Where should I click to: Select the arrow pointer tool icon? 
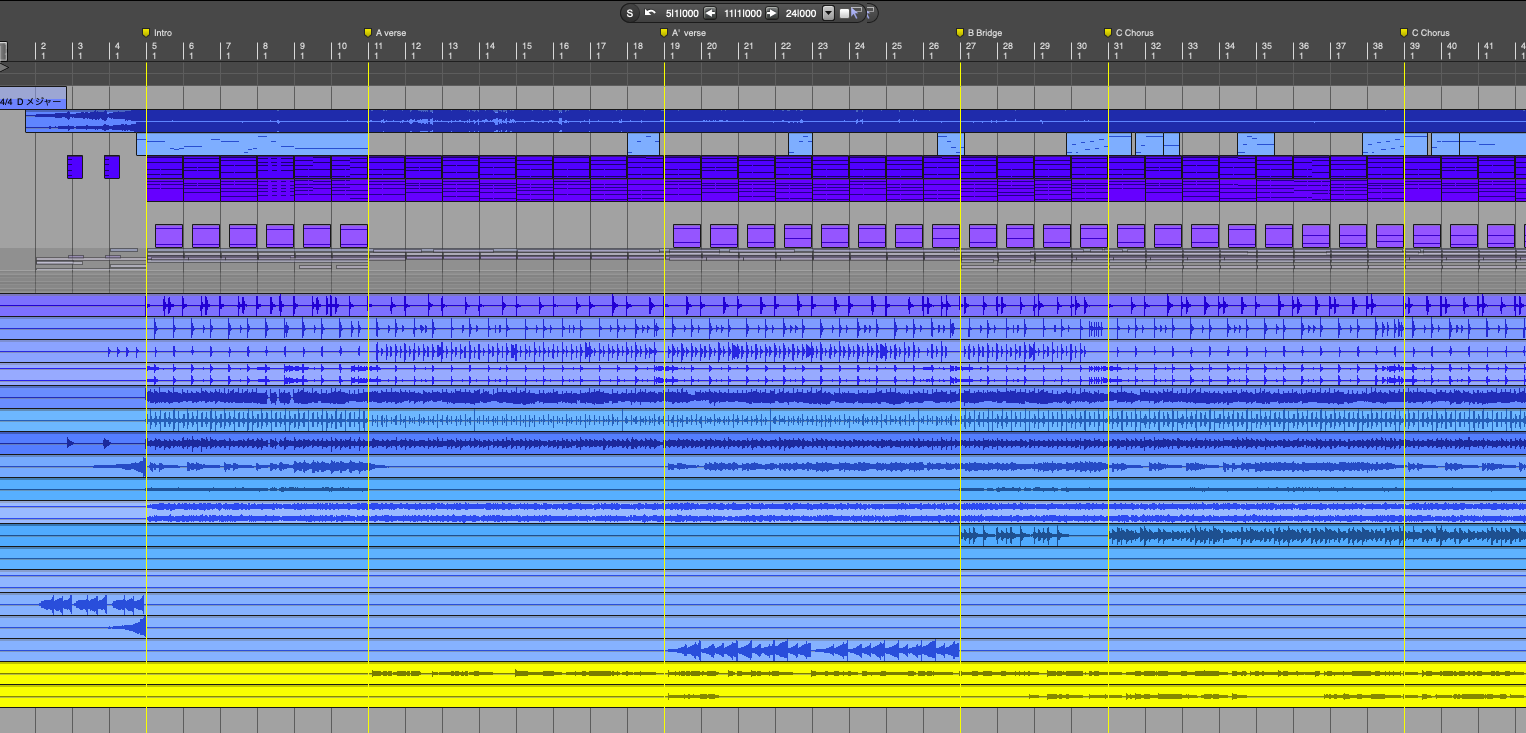tap(857, 13)
